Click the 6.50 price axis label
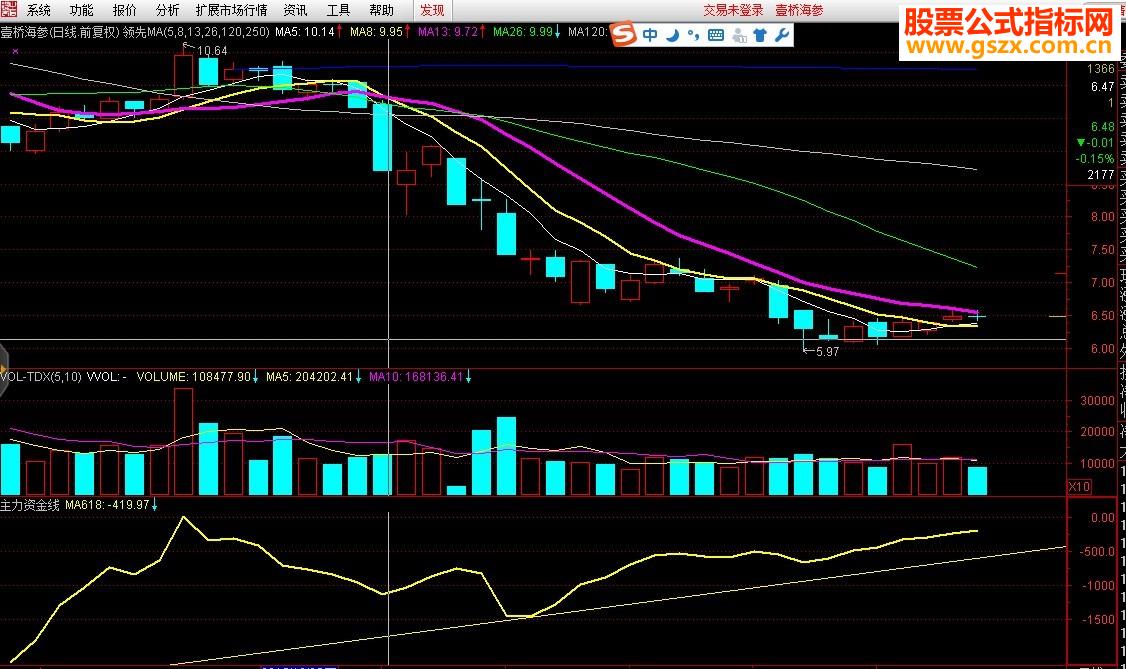This screenshot has width=1126, height=669. [1102, 315]
